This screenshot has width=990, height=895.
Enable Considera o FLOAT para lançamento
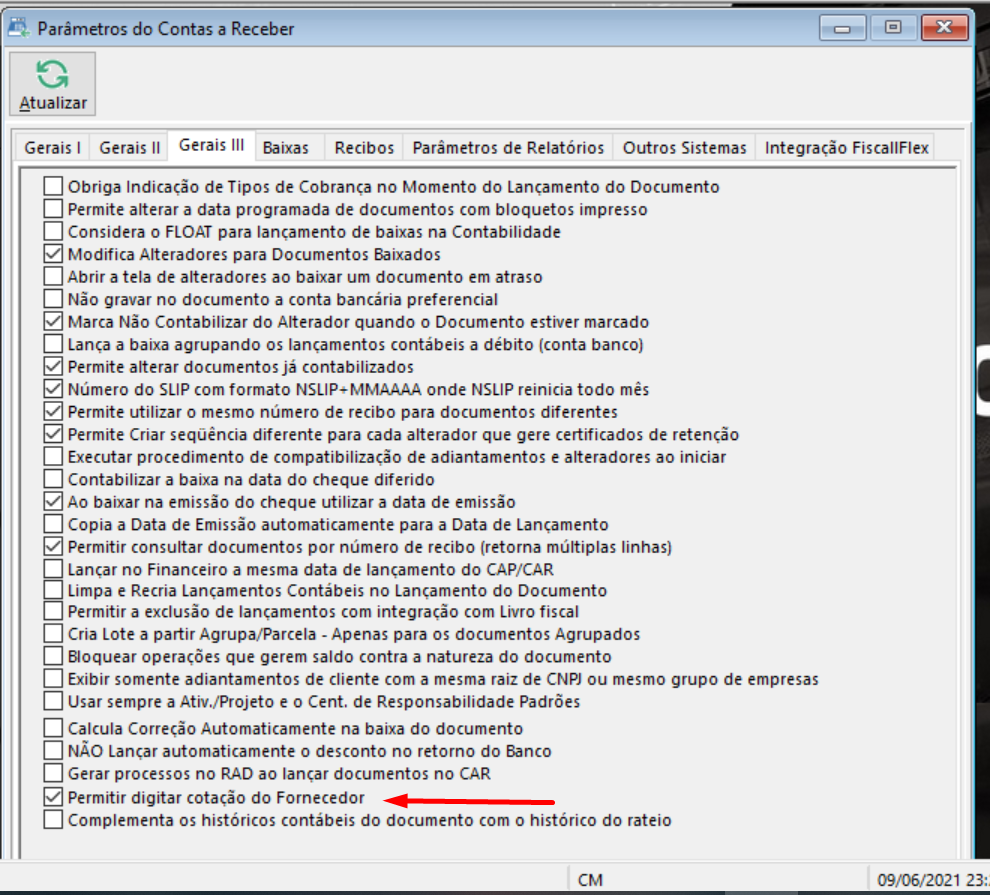(x=53, y=232)
